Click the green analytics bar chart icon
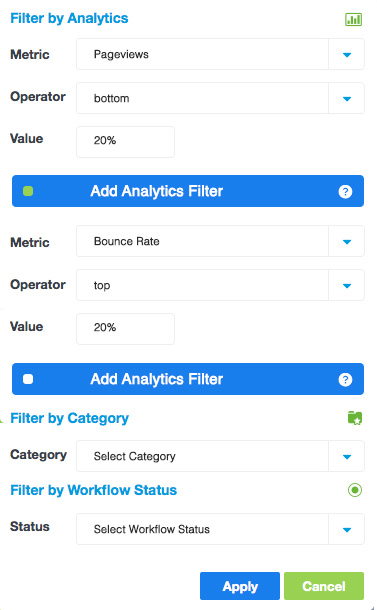This screenshot has width=377, height=610. [353, 19]
